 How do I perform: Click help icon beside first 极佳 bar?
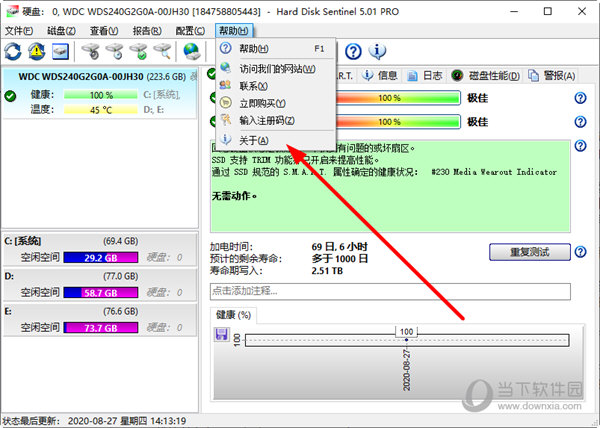[580, 98]
